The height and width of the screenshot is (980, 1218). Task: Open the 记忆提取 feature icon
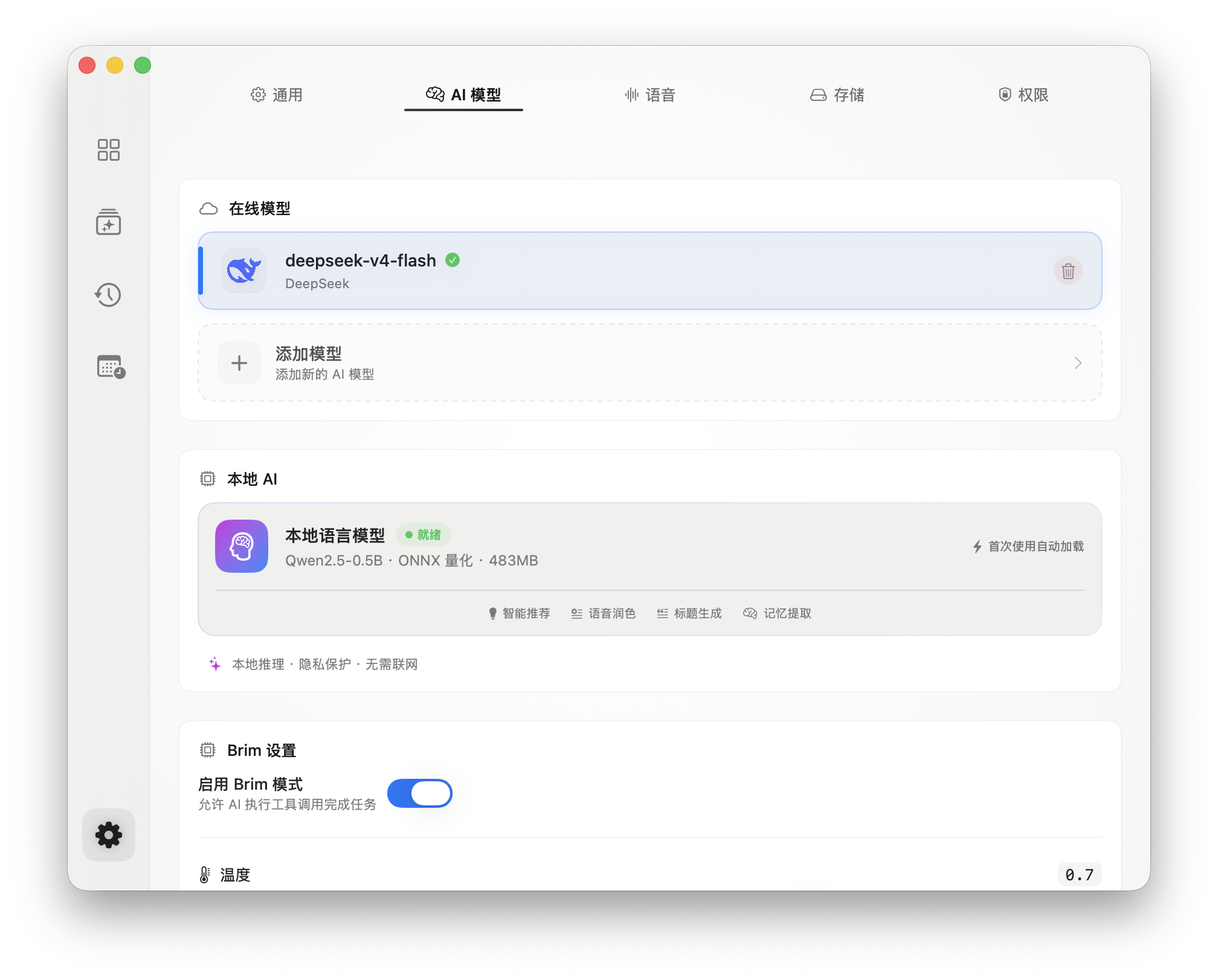pyautogui.click(x=750, y=613)
